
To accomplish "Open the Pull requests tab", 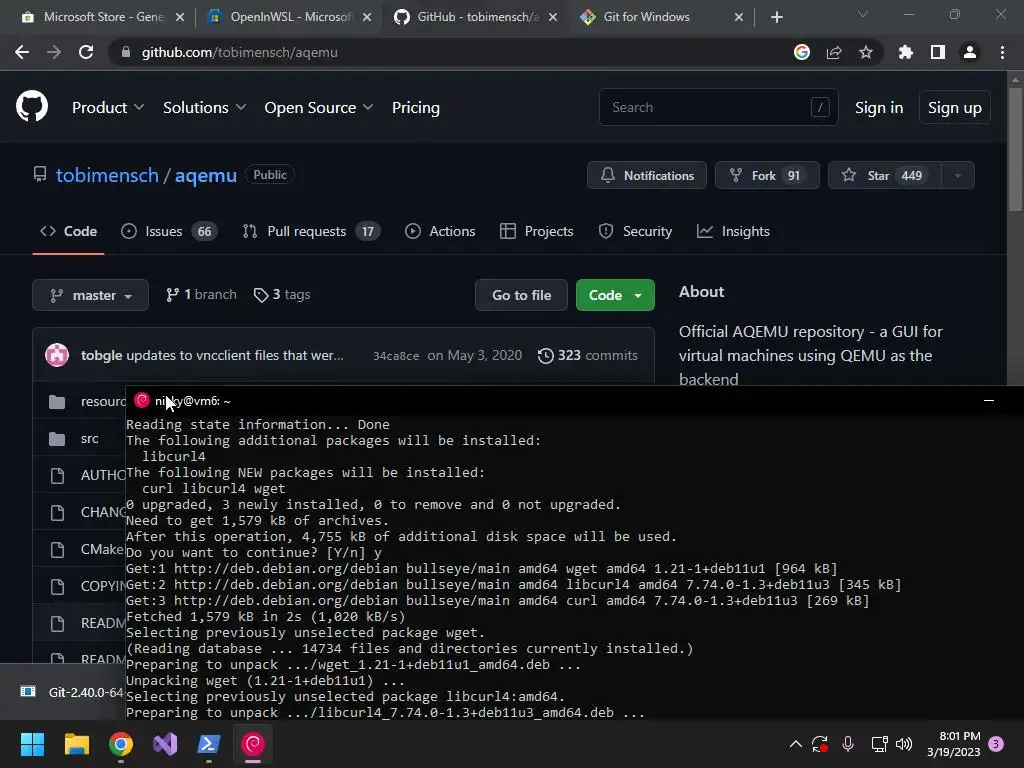I will 312,231.
